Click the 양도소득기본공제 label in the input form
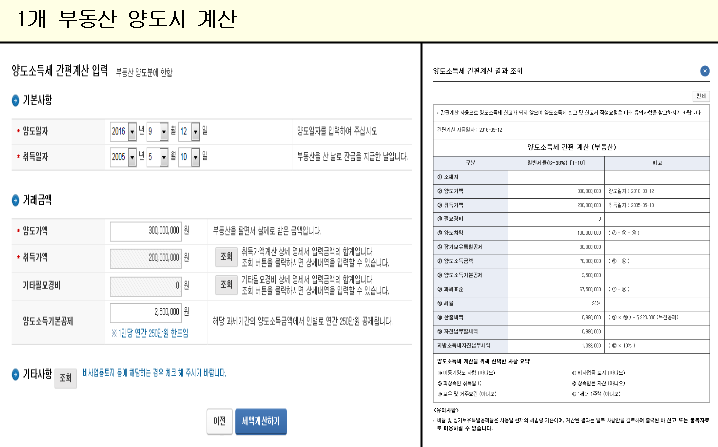This screenshot has height=447, width=718. 48,322
